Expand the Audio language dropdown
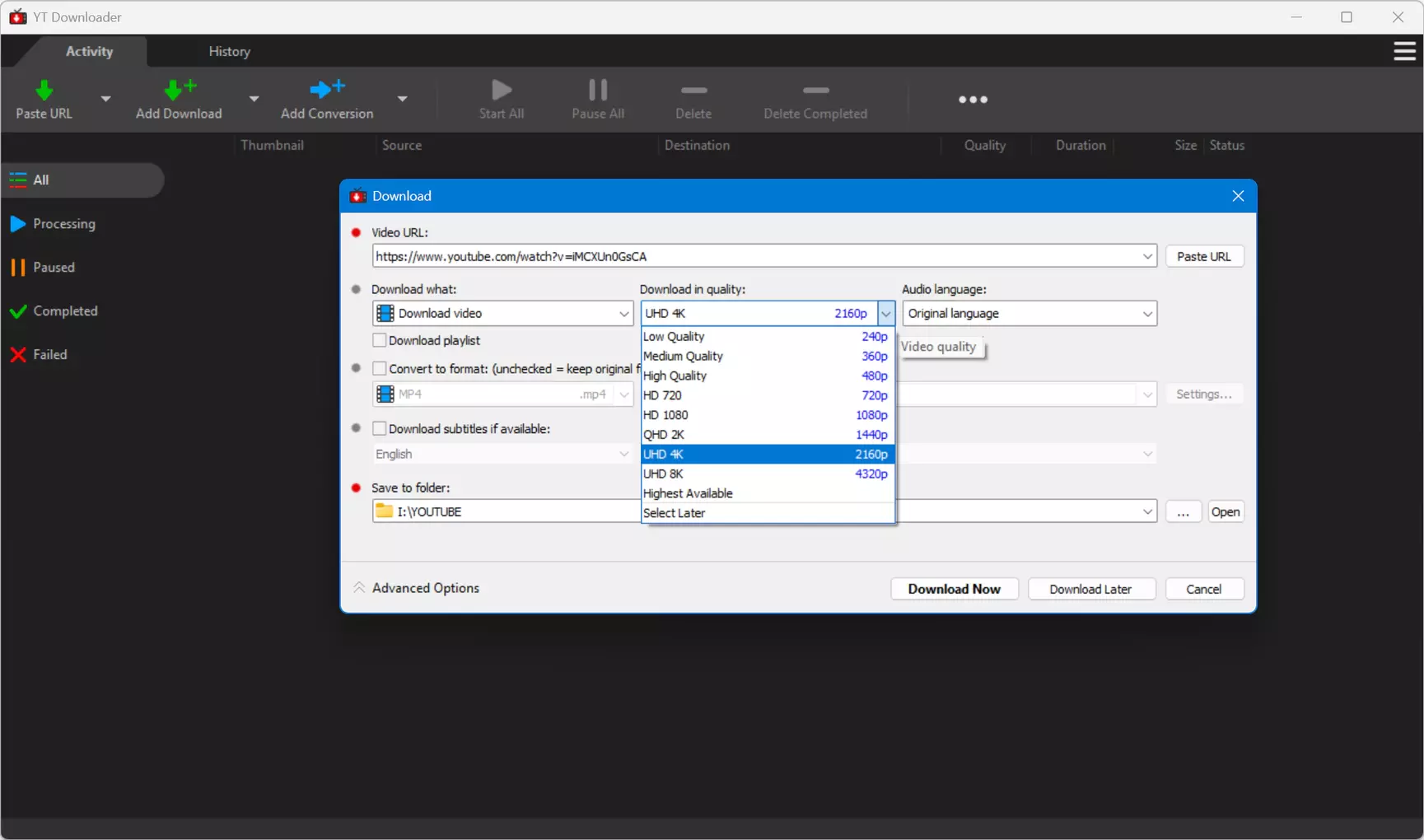 point(1029,313)
